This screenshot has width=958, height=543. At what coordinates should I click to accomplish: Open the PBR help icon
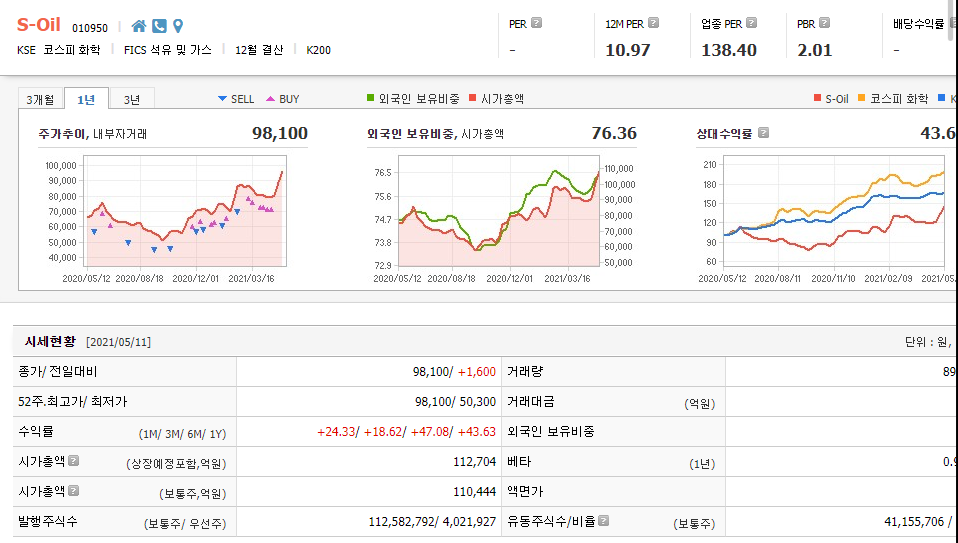(x=825, y=23)
